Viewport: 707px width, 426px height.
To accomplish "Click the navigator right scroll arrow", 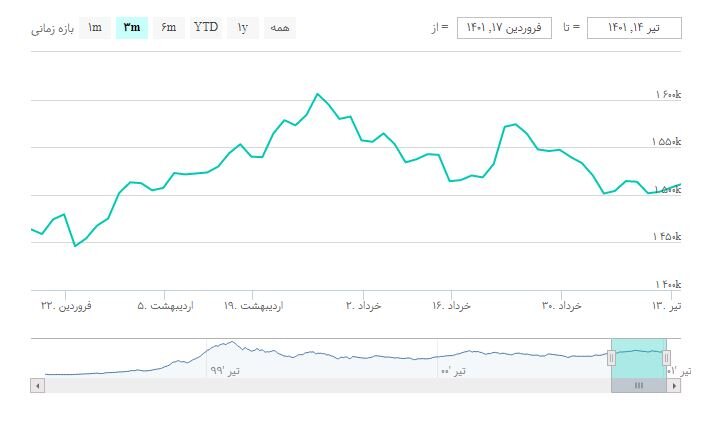I will click(676, 385).
